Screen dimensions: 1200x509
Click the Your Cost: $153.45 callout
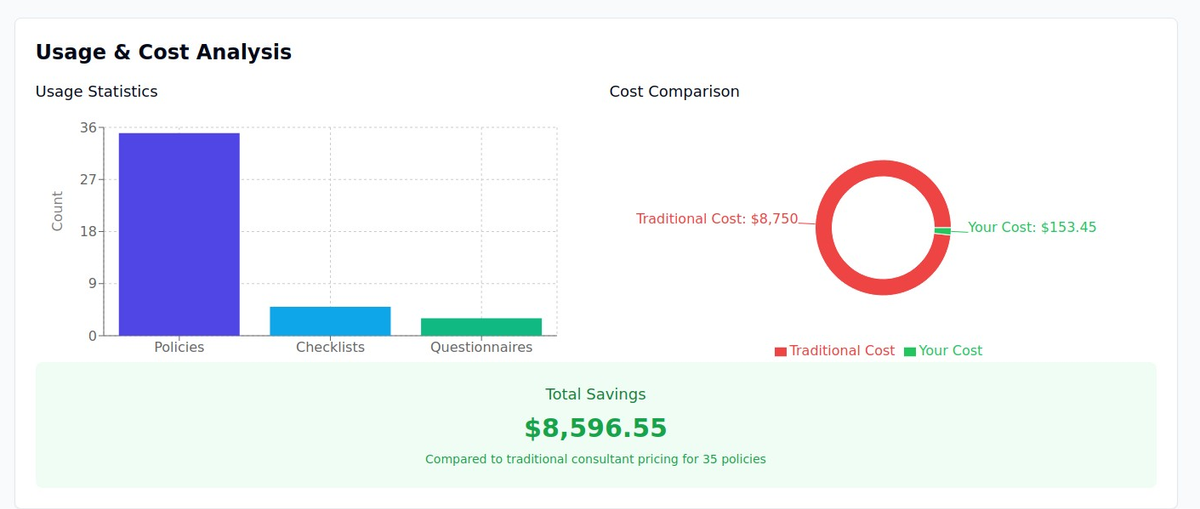click(x=1032, y=228)
